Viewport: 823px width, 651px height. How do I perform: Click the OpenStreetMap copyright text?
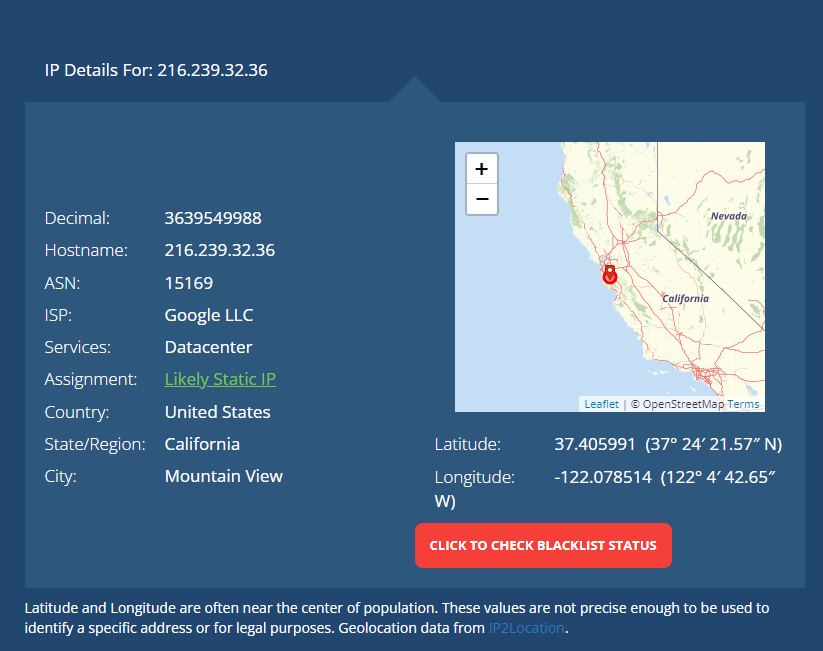pos(677,404)
